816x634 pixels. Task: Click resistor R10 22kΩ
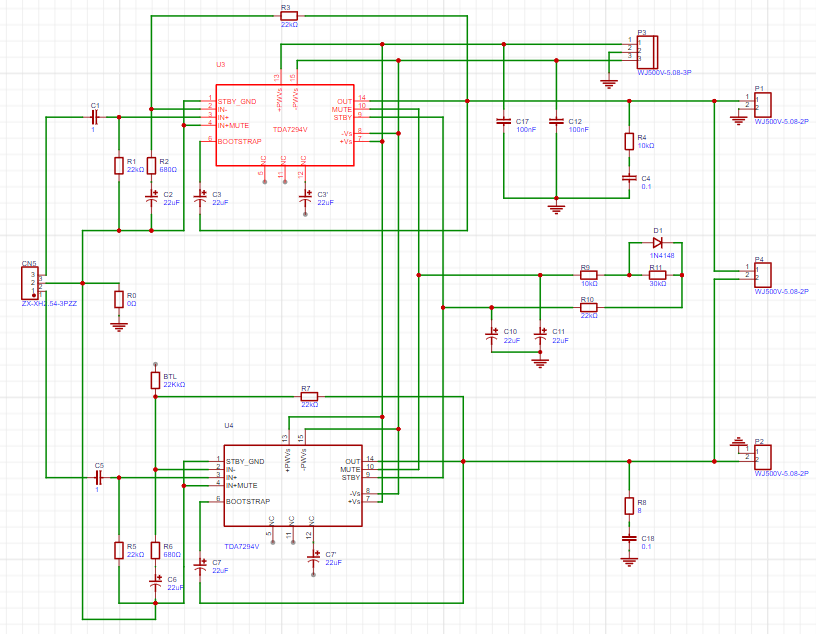(589, 307)
